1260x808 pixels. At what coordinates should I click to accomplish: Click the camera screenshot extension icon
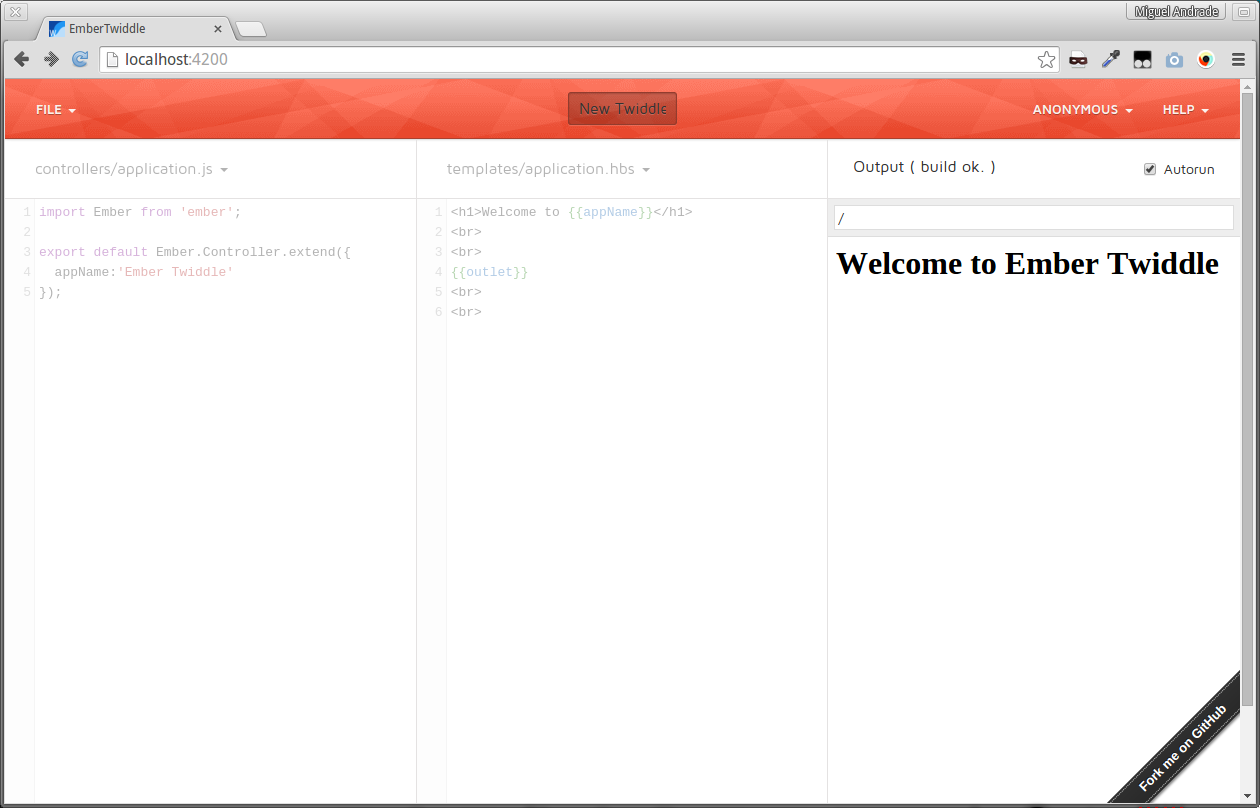[1174, 60]
